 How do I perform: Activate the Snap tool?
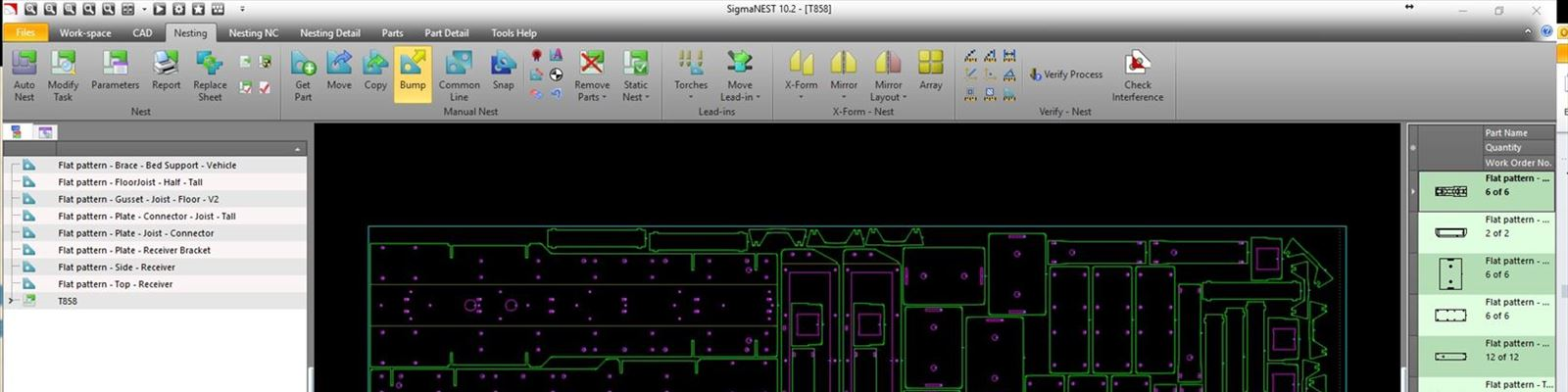[x=503, y=71]
